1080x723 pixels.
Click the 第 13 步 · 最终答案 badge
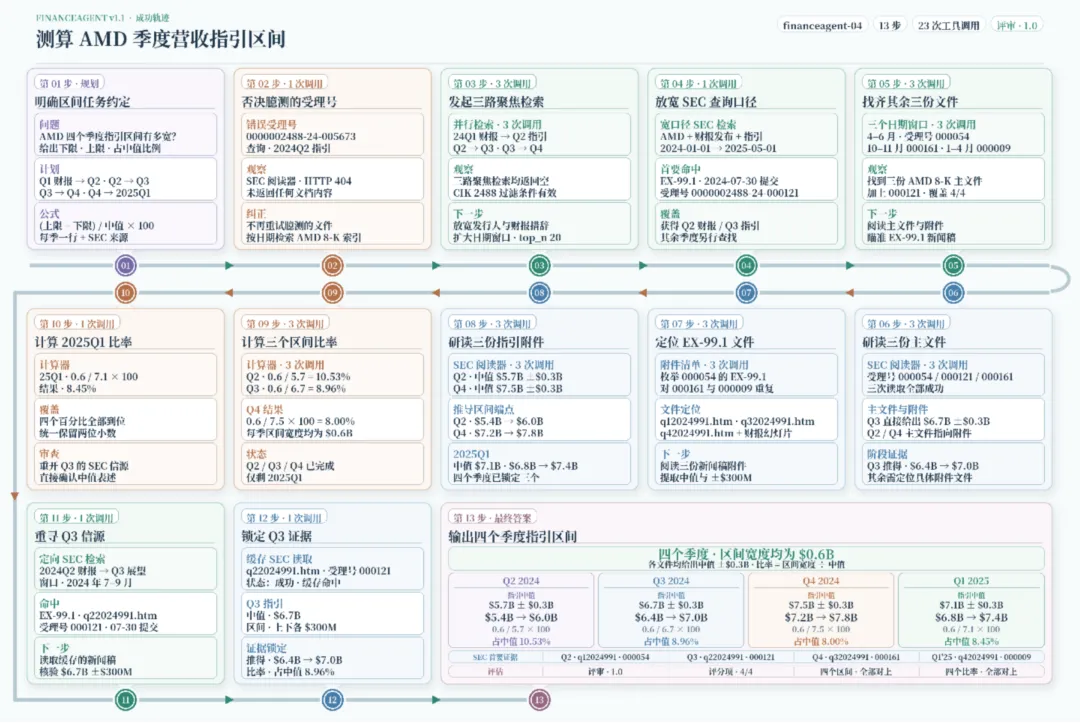click(x=493, y=518)
